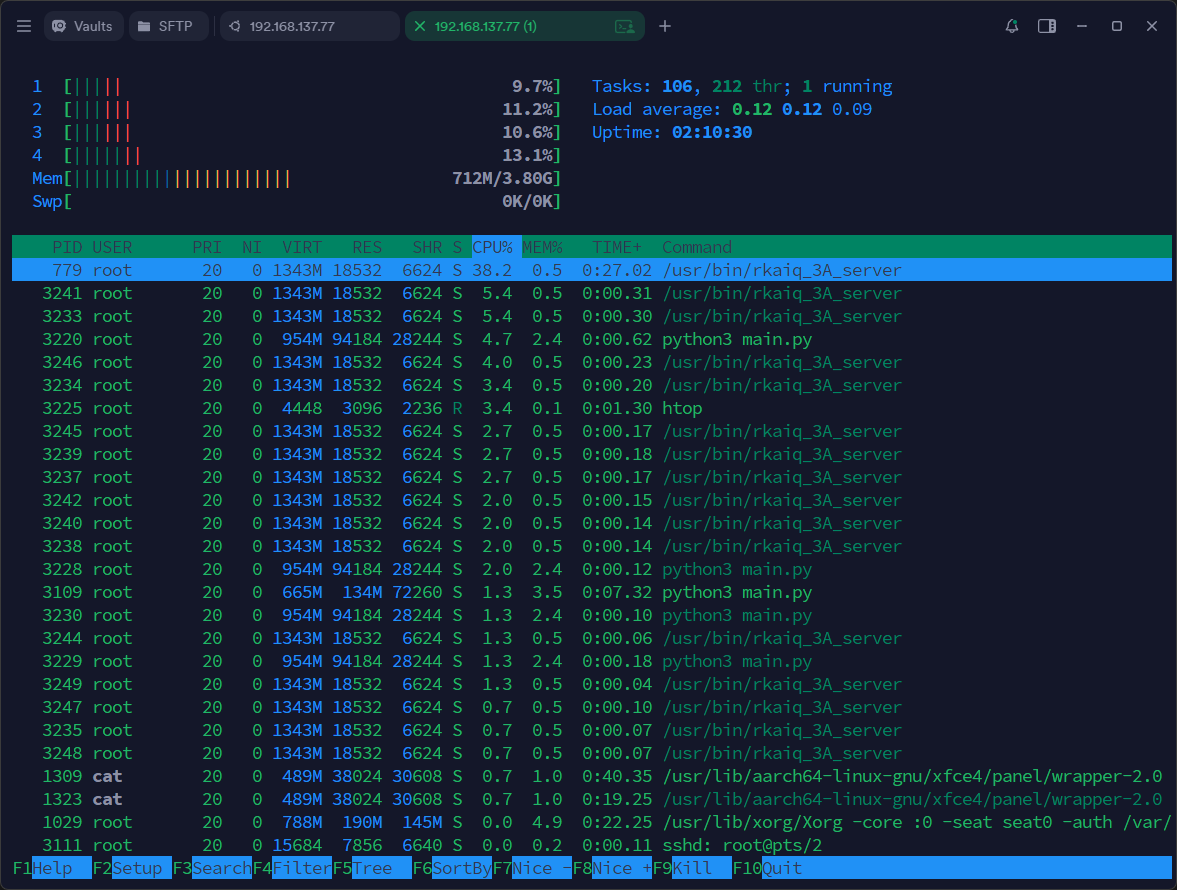Toggle the side panel layout icon
The width and height of the screenshot is (1177, 890).
tap(1047, 26)
